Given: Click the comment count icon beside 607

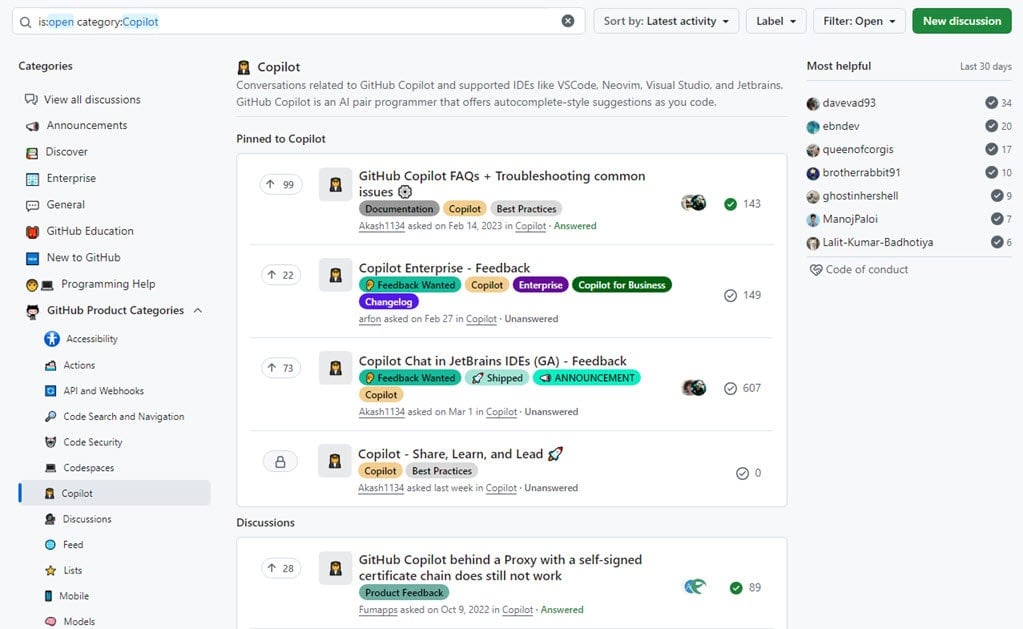Looking at the screenshot, I should point(731,388).
